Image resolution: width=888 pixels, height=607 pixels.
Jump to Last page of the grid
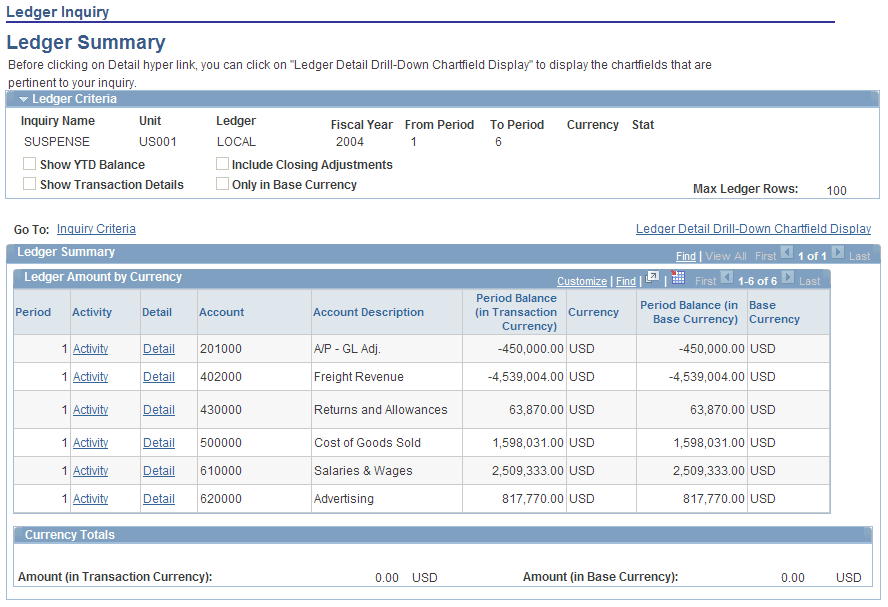click(x=811, y=280)
